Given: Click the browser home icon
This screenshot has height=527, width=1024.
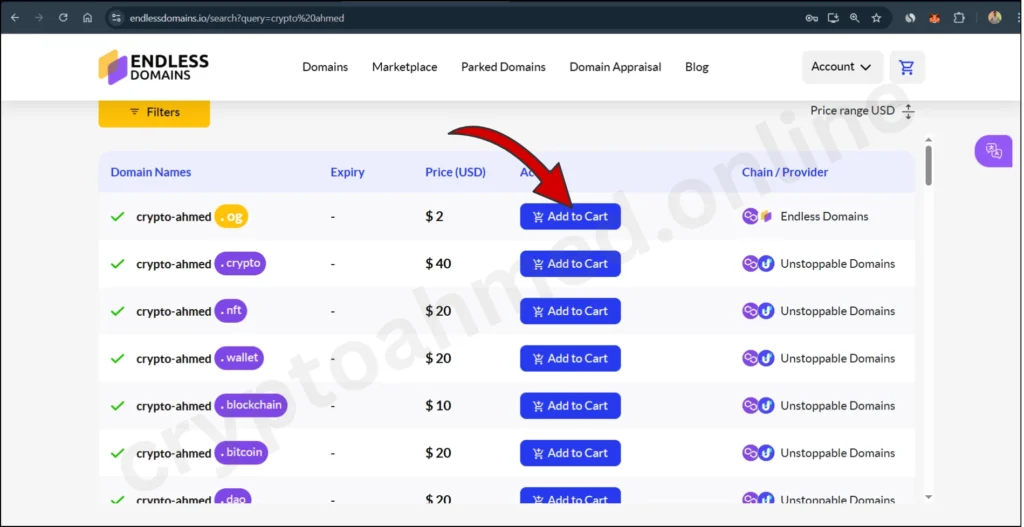Looking at the screenshot, I should point(88,18).
